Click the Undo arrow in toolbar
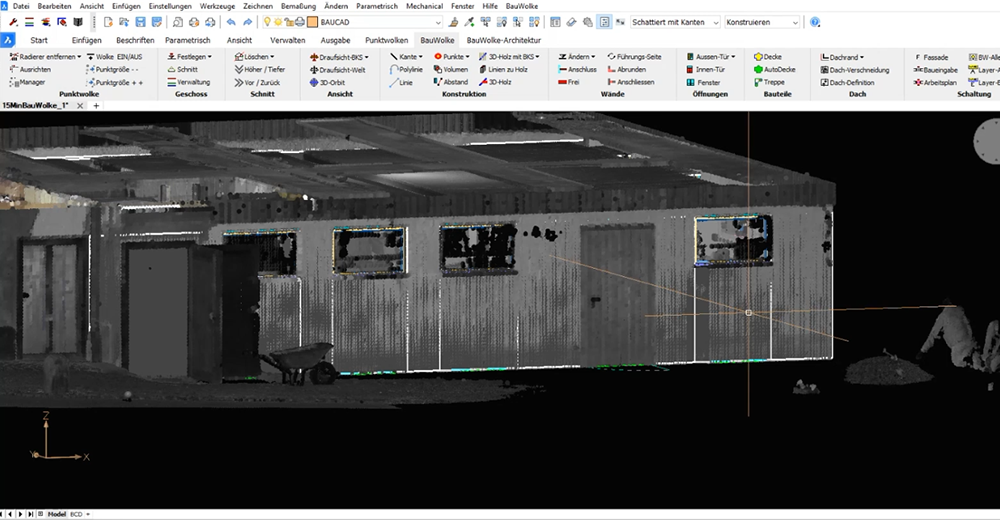Viewport: 1000px width, 520px height. point(231,21)
